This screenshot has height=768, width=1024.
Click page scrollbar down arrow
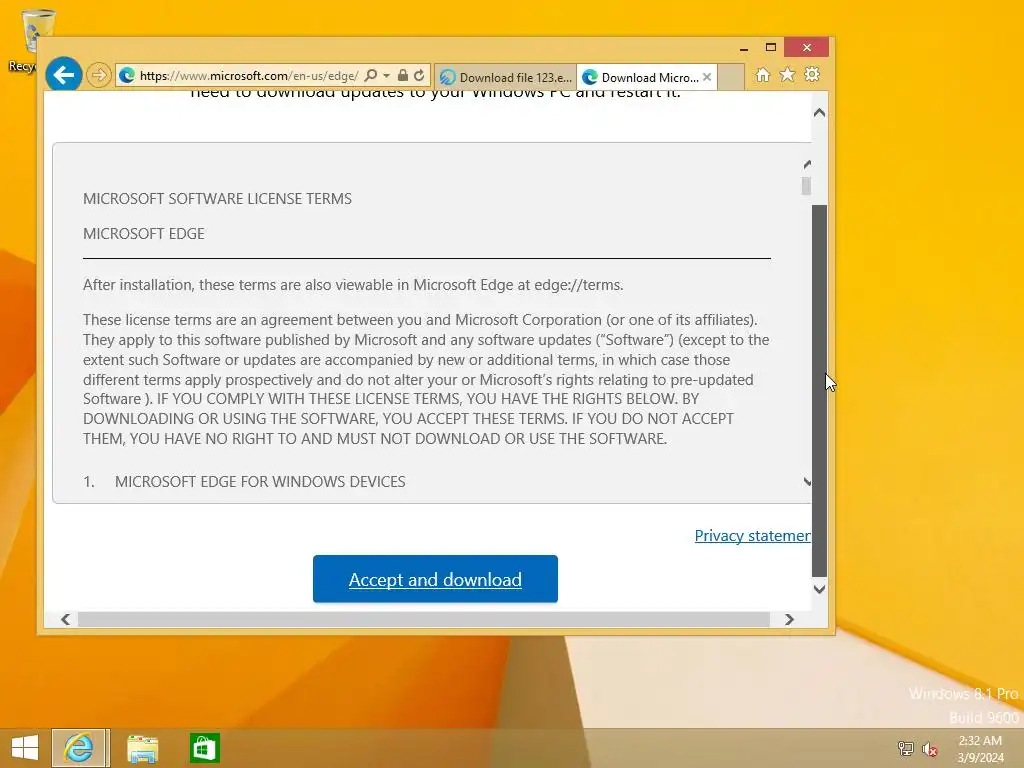pos(820,589)
